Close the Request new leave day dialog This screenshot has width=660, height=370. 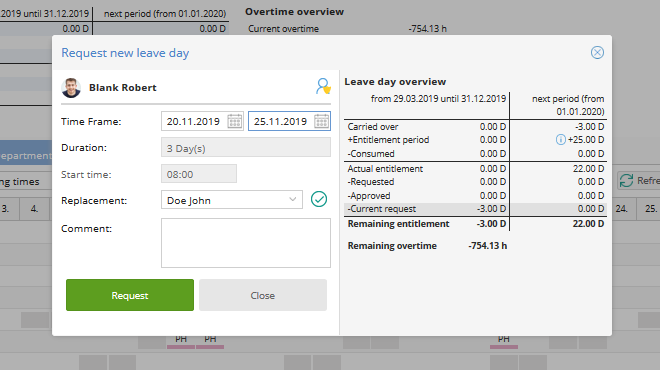coord(597,53)
